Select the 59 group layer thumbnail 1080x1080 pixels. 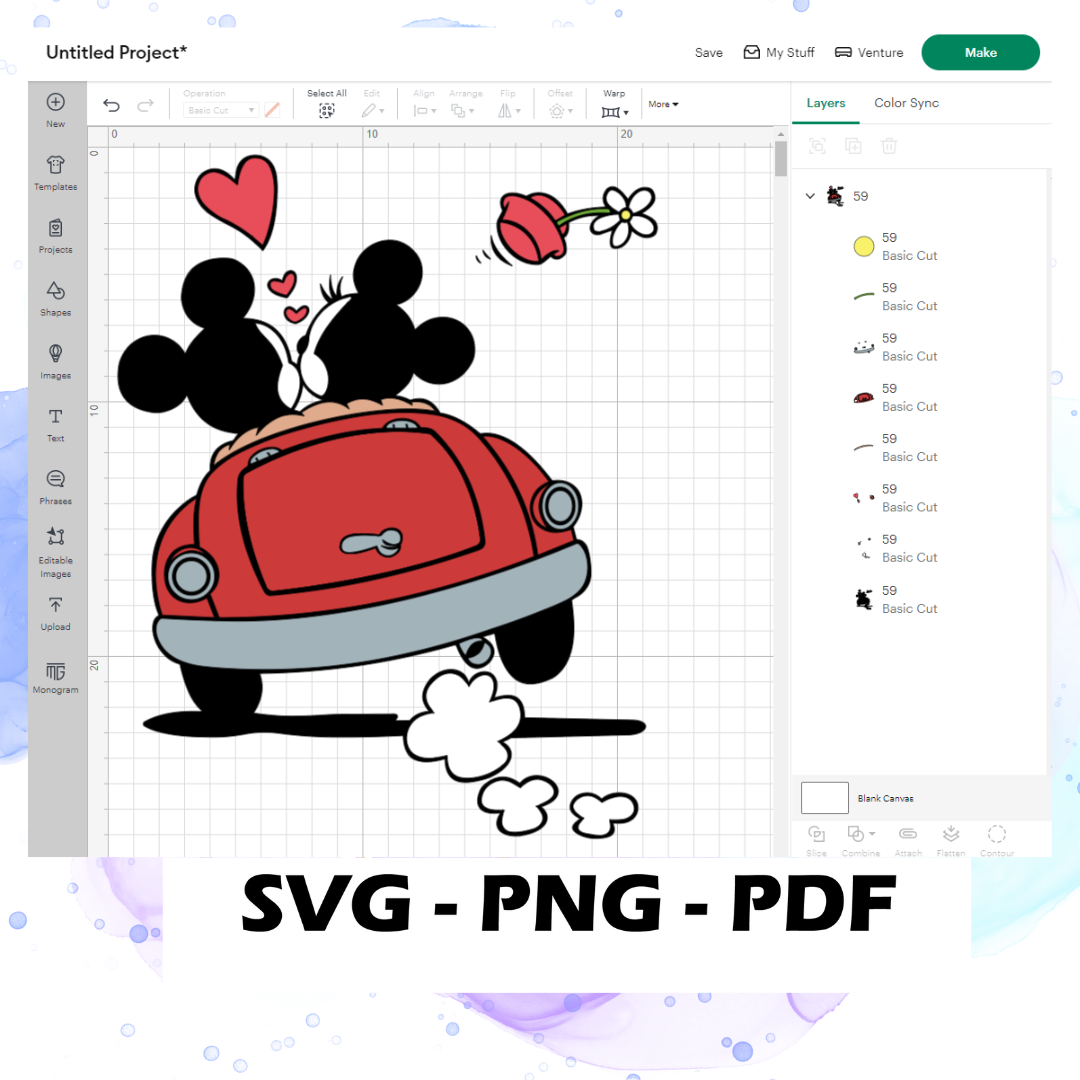pos(835,196)
